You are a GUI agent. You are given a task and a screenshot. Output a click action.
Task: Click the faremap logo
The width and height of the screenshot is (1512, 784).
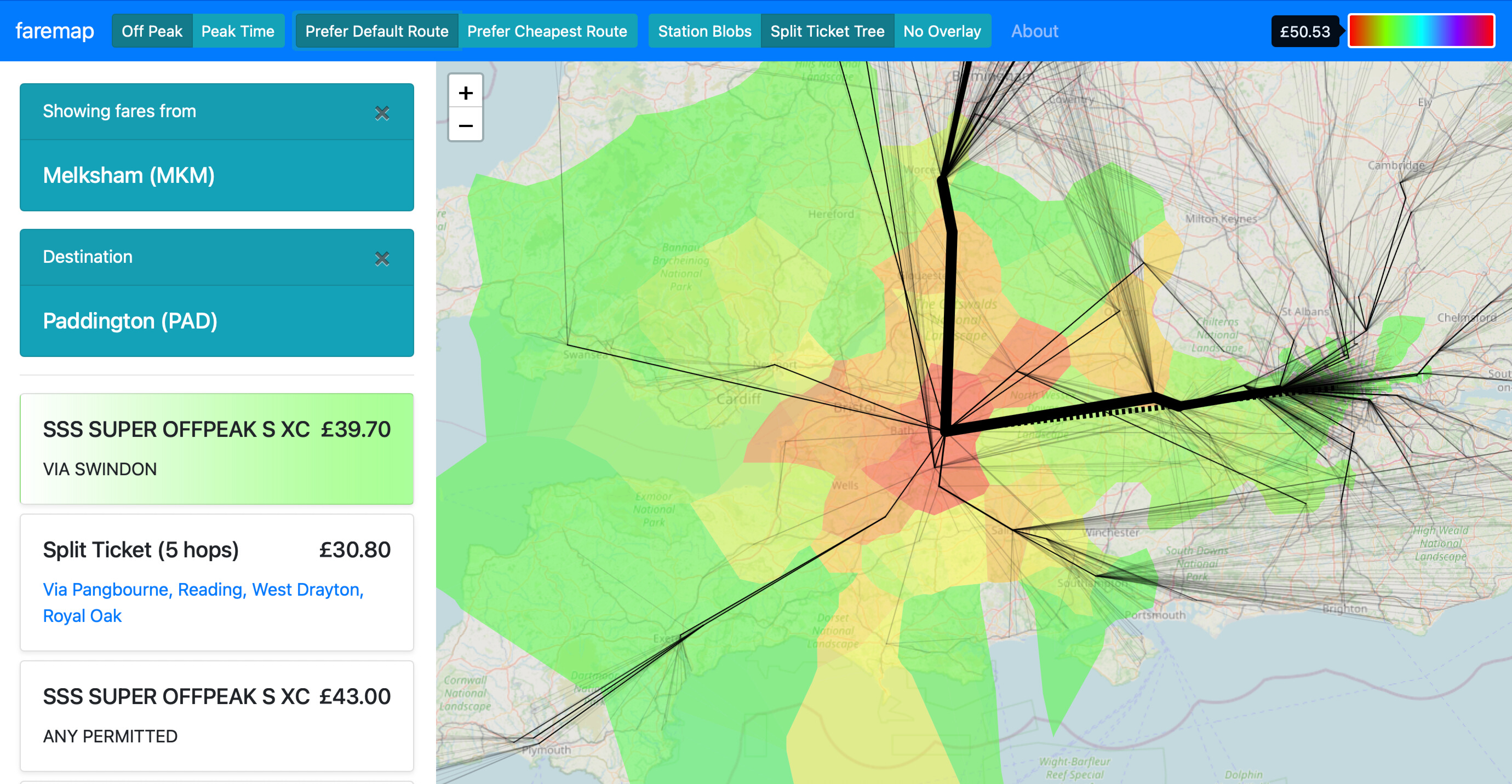[x=55, y=31]
